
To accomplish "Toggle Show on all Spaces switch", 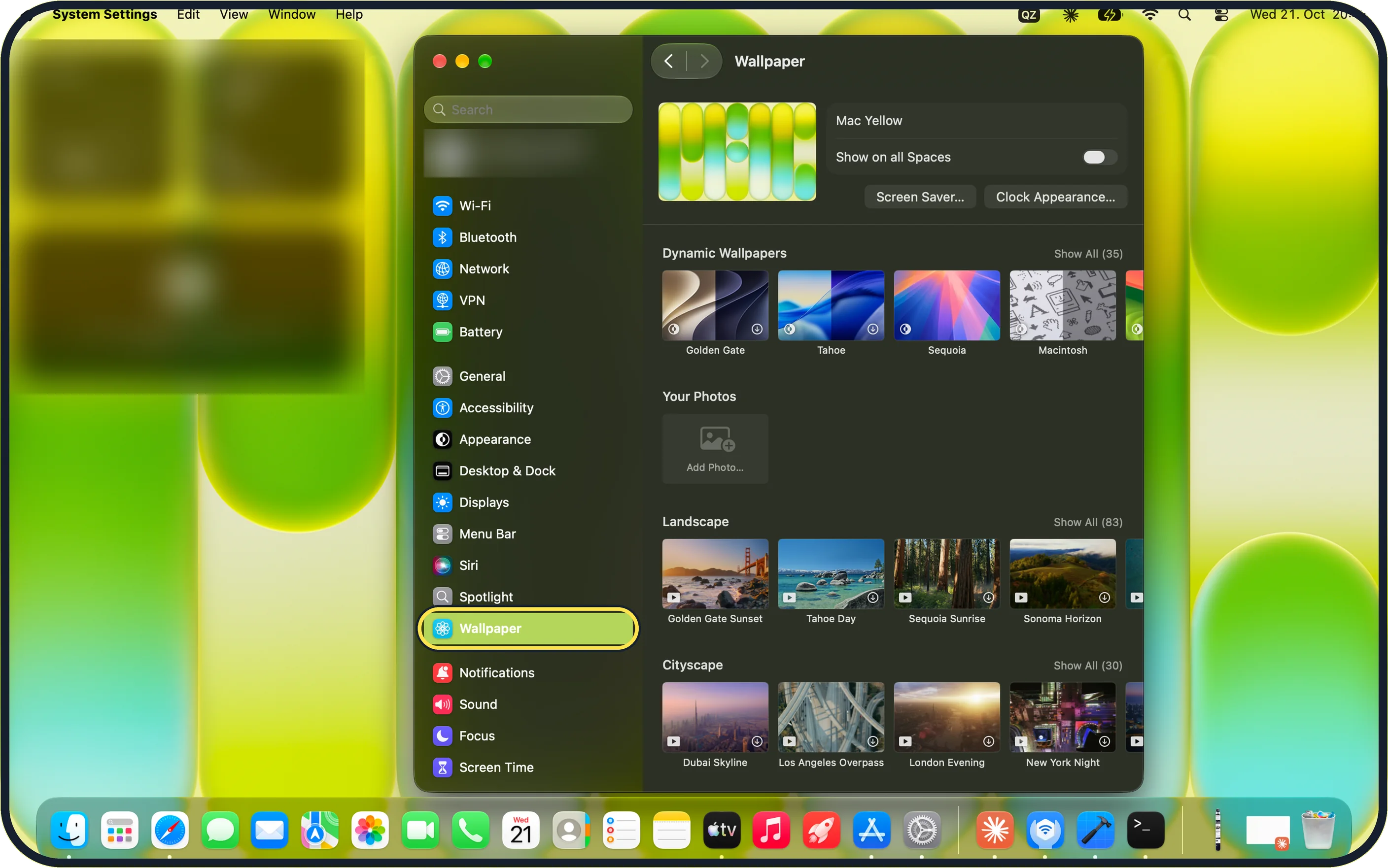I will pos(1099,157).
